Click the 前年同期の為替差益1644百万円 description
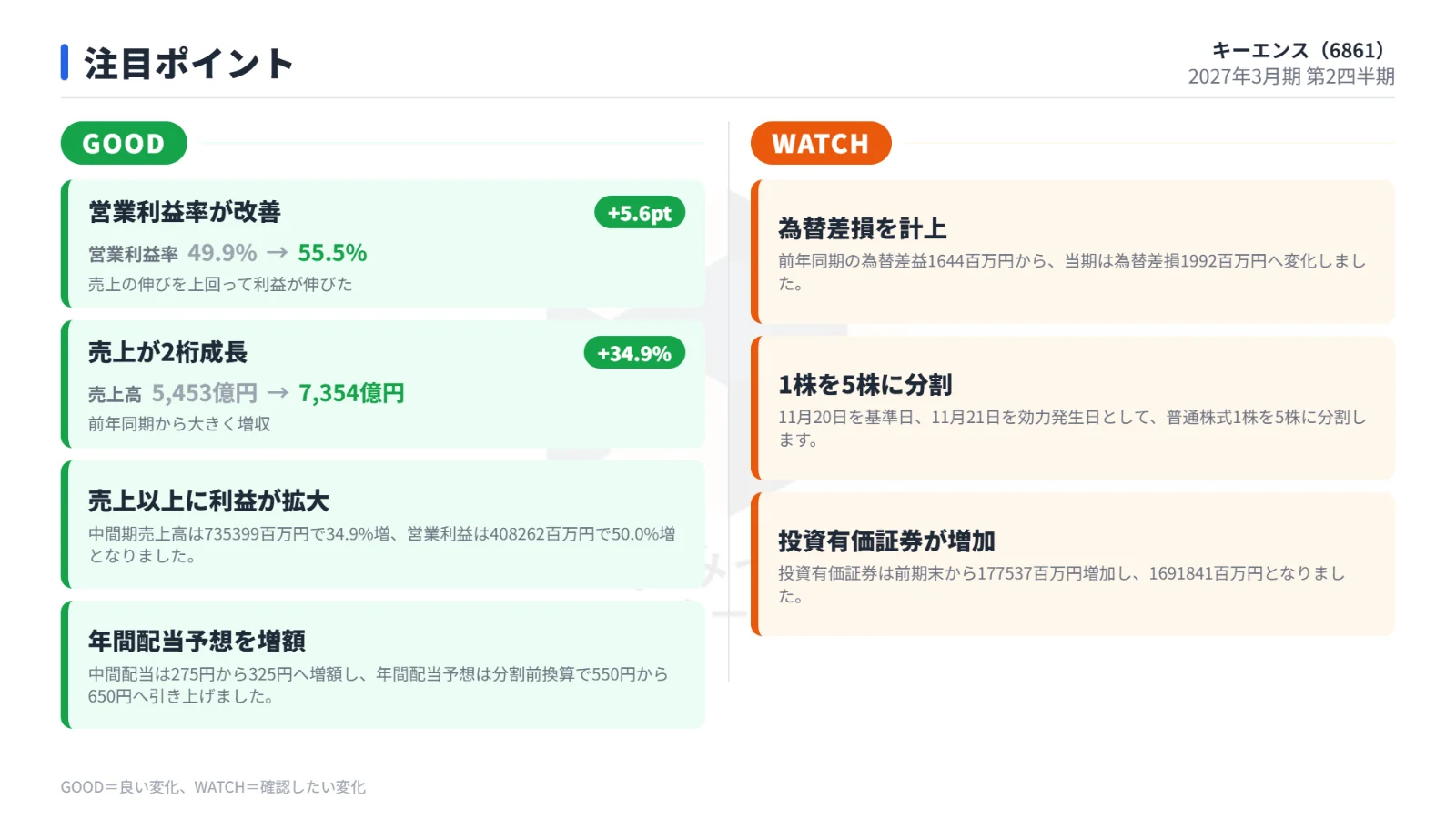 (1072, 272)
